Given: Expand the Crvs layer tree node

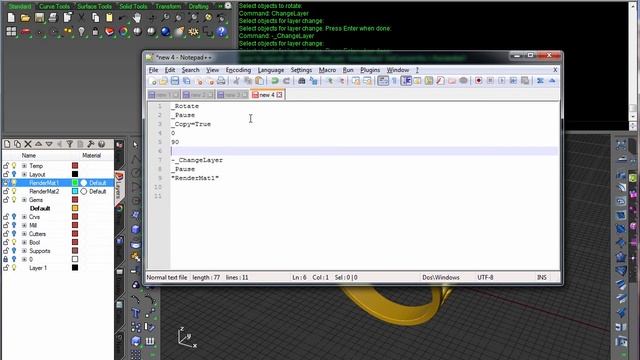Looking at the screenshot, I should (x=24, y=217).
